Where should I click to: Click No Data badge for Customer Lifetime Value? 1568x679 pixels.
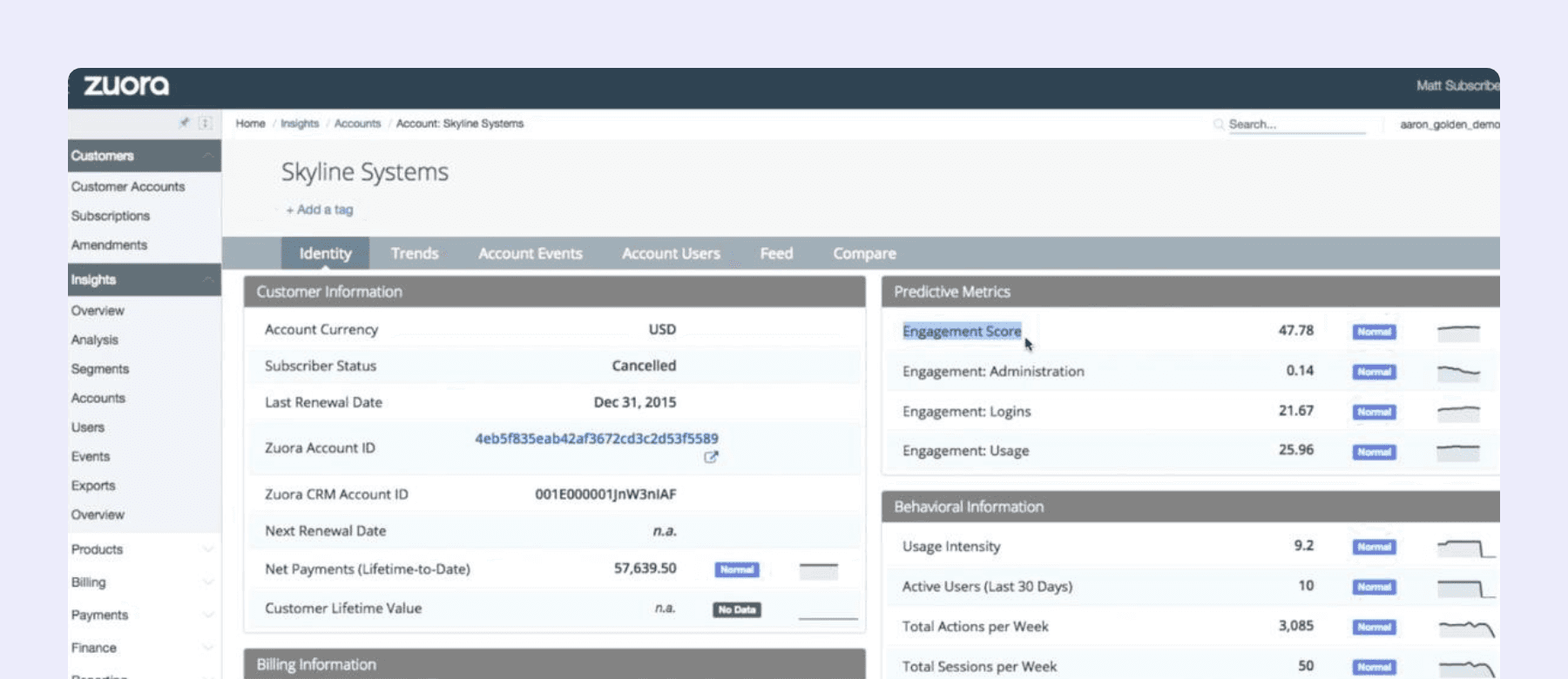(737, 609)
